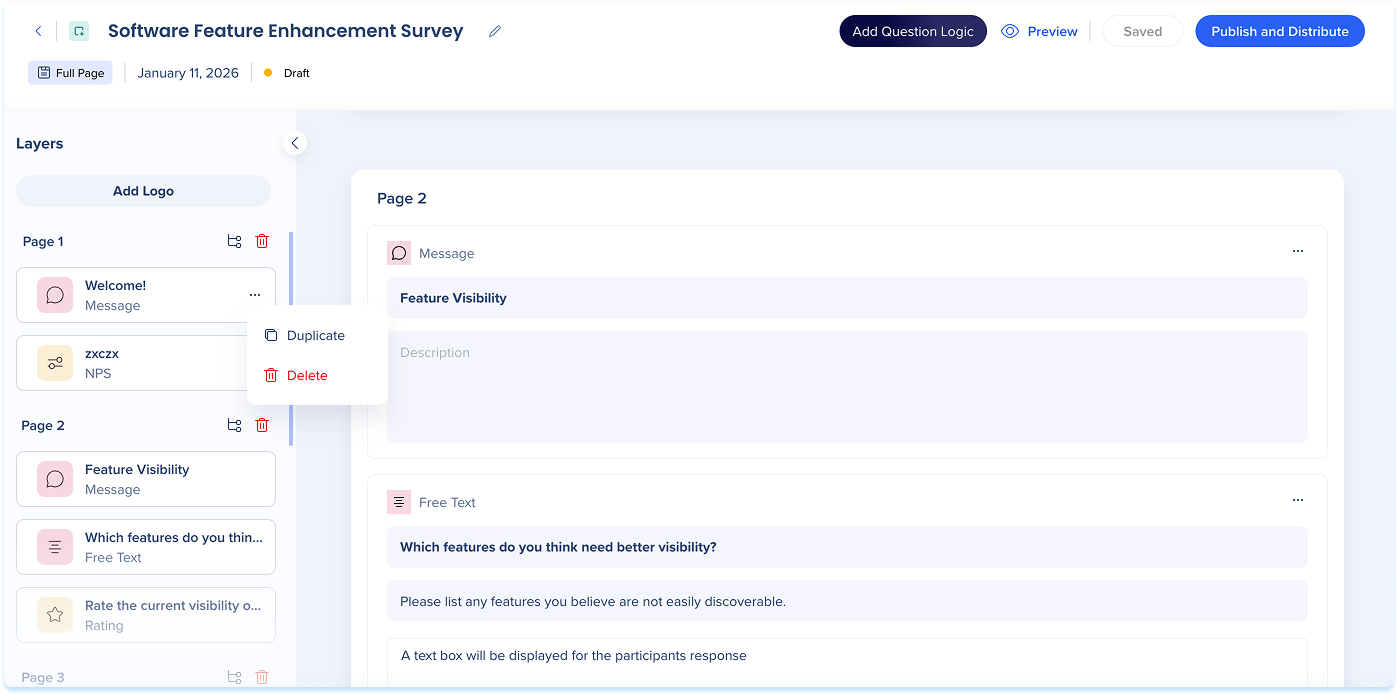Click Publish and Distribute
1398x695 pixels.
point(1279,31)
